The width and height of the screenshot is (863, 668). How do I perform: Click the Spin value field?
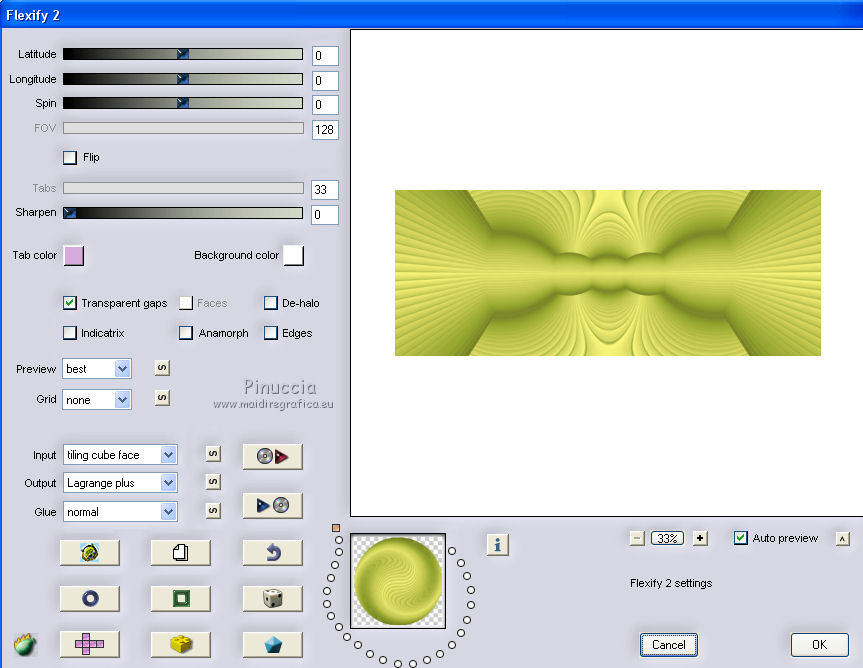point(325,105)
